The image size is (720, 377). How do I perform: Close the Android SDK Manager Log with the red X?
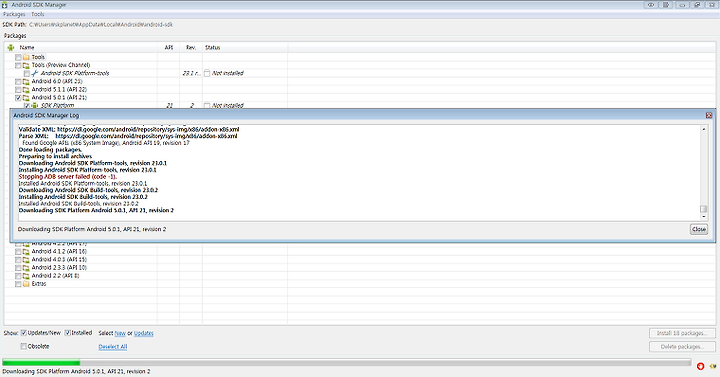click(x=709, y=115)
